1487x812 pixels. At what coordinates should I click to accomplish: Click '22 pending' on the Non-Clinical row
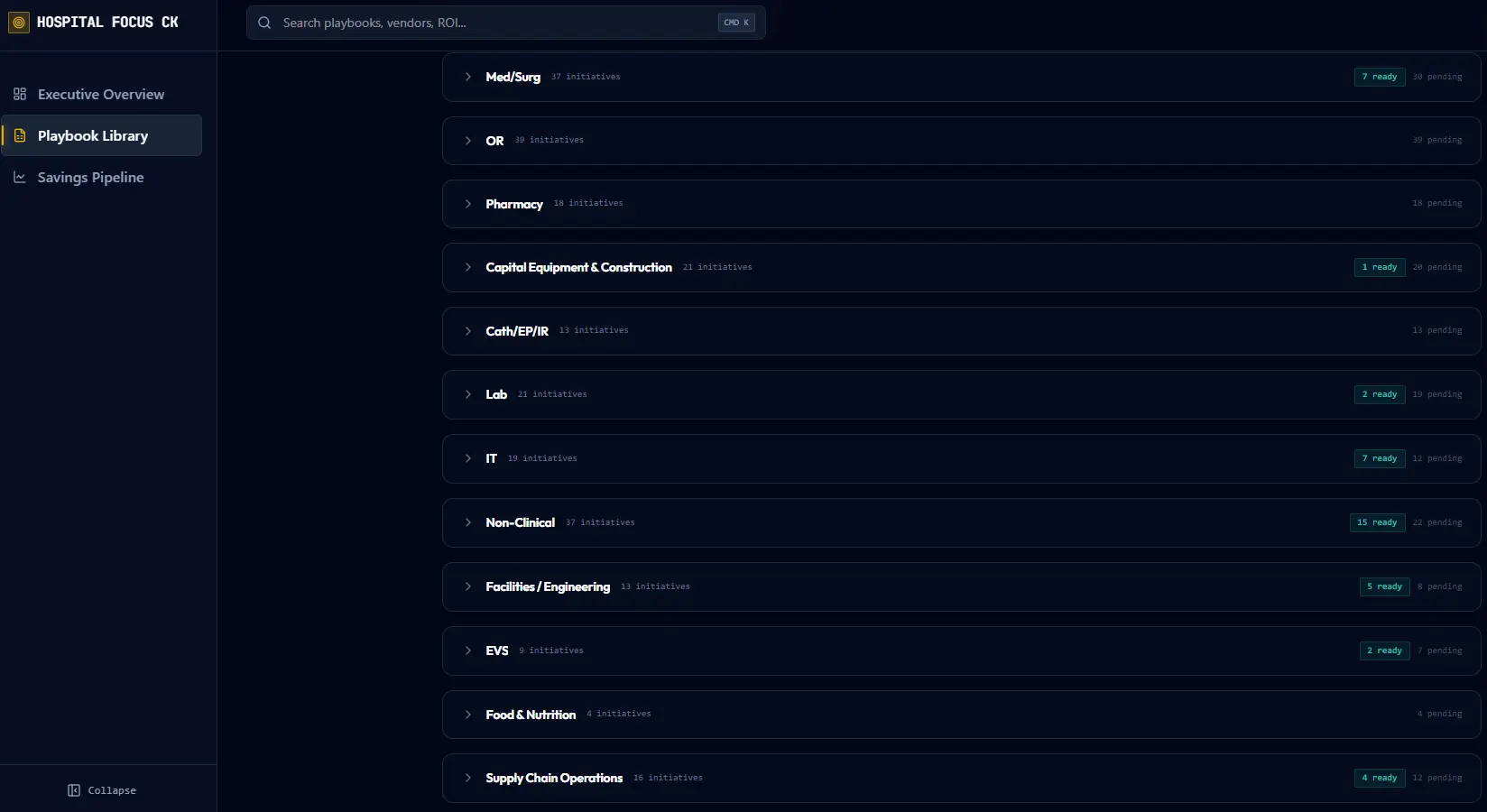tap(1437, 522)
